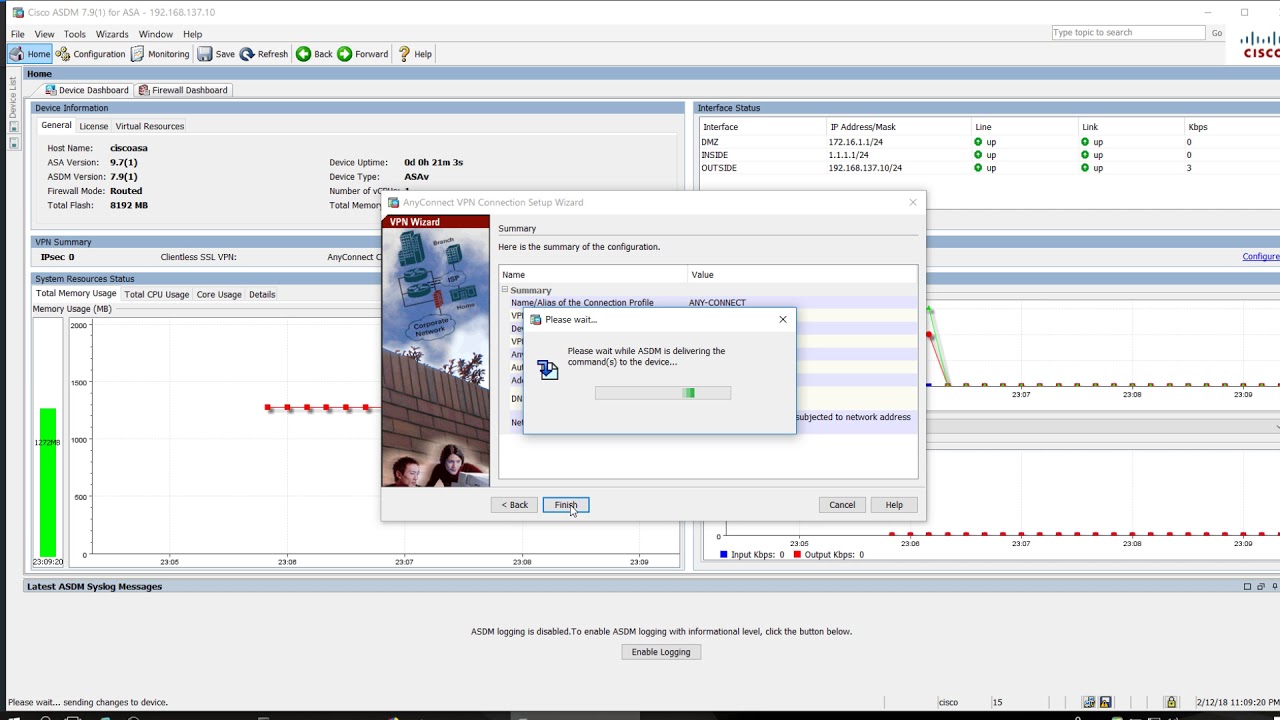Click the Type topic to search field
The height and width of the screenshot is (720, 1280).
pos(1128,33)
